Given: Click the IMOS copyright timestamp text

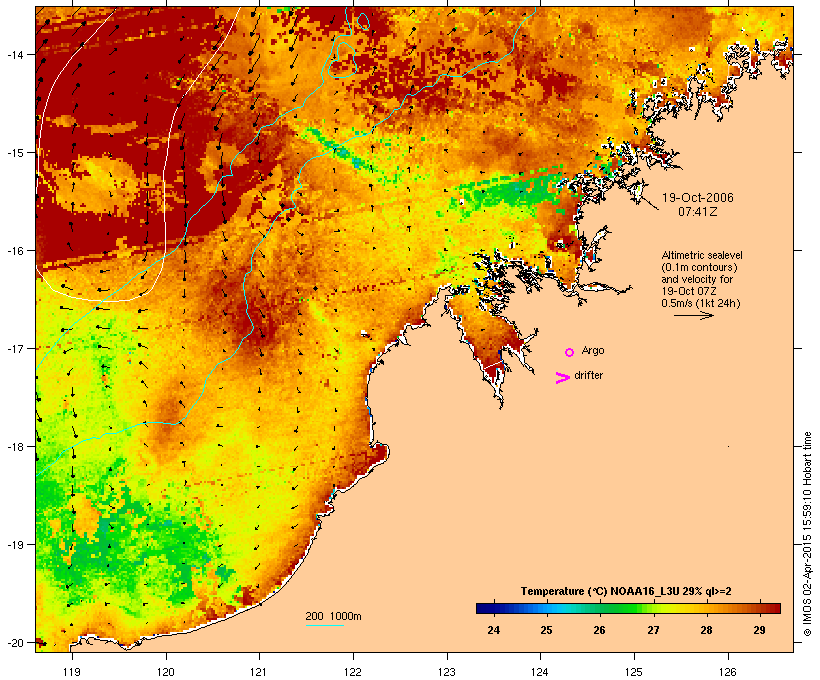Looking at the screenshot, I should point(807,534).
